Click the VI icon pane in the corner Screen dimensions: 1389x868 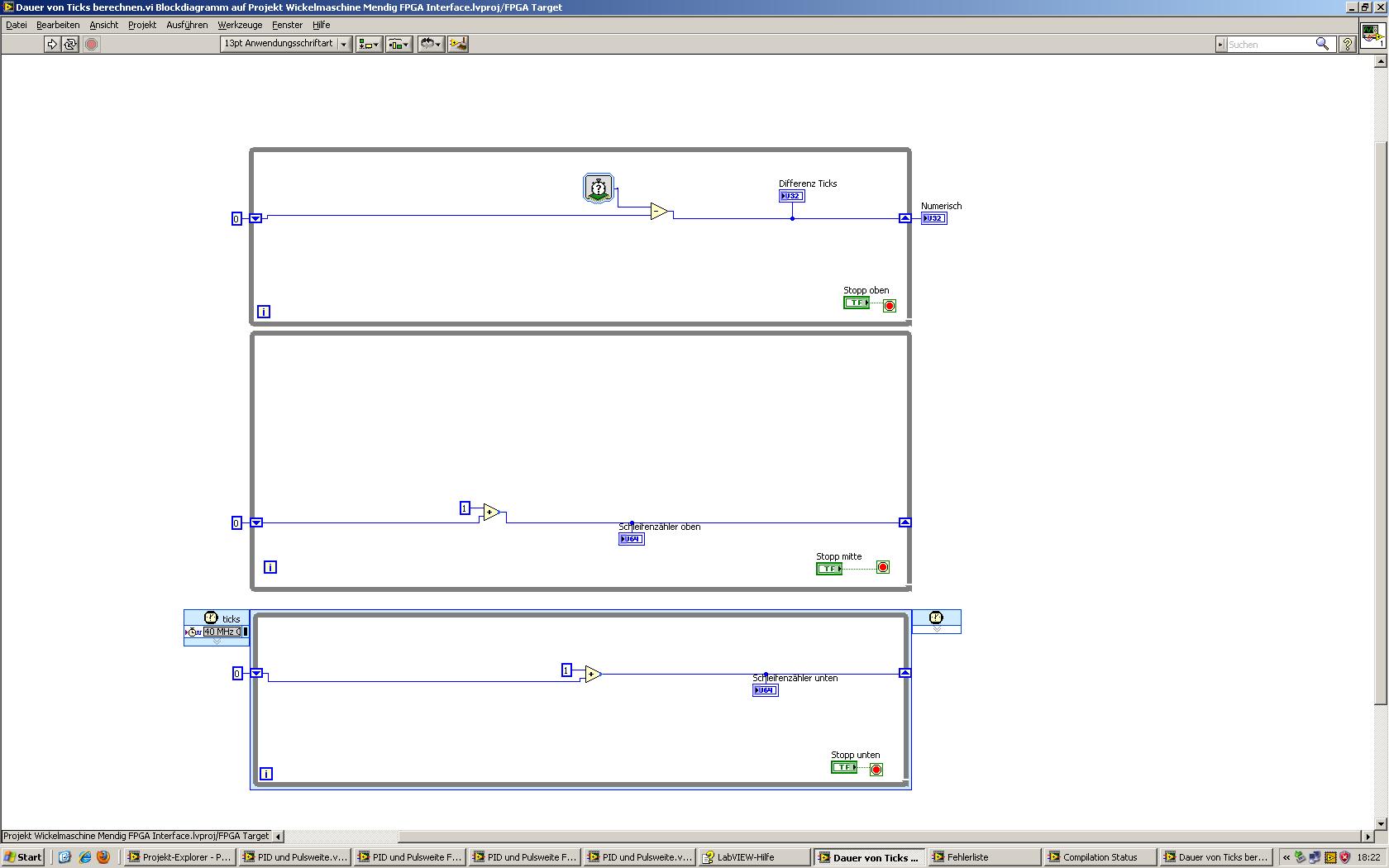tap(1372, 35)
